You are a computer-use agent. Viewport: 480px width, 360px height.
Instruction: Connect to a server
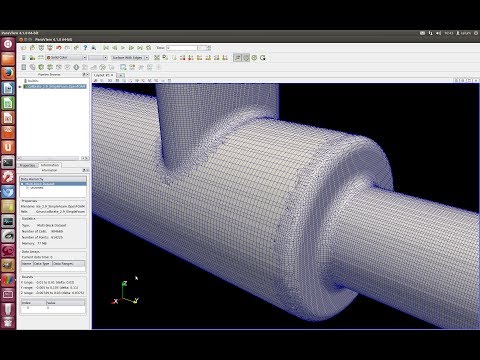point(41,48)
